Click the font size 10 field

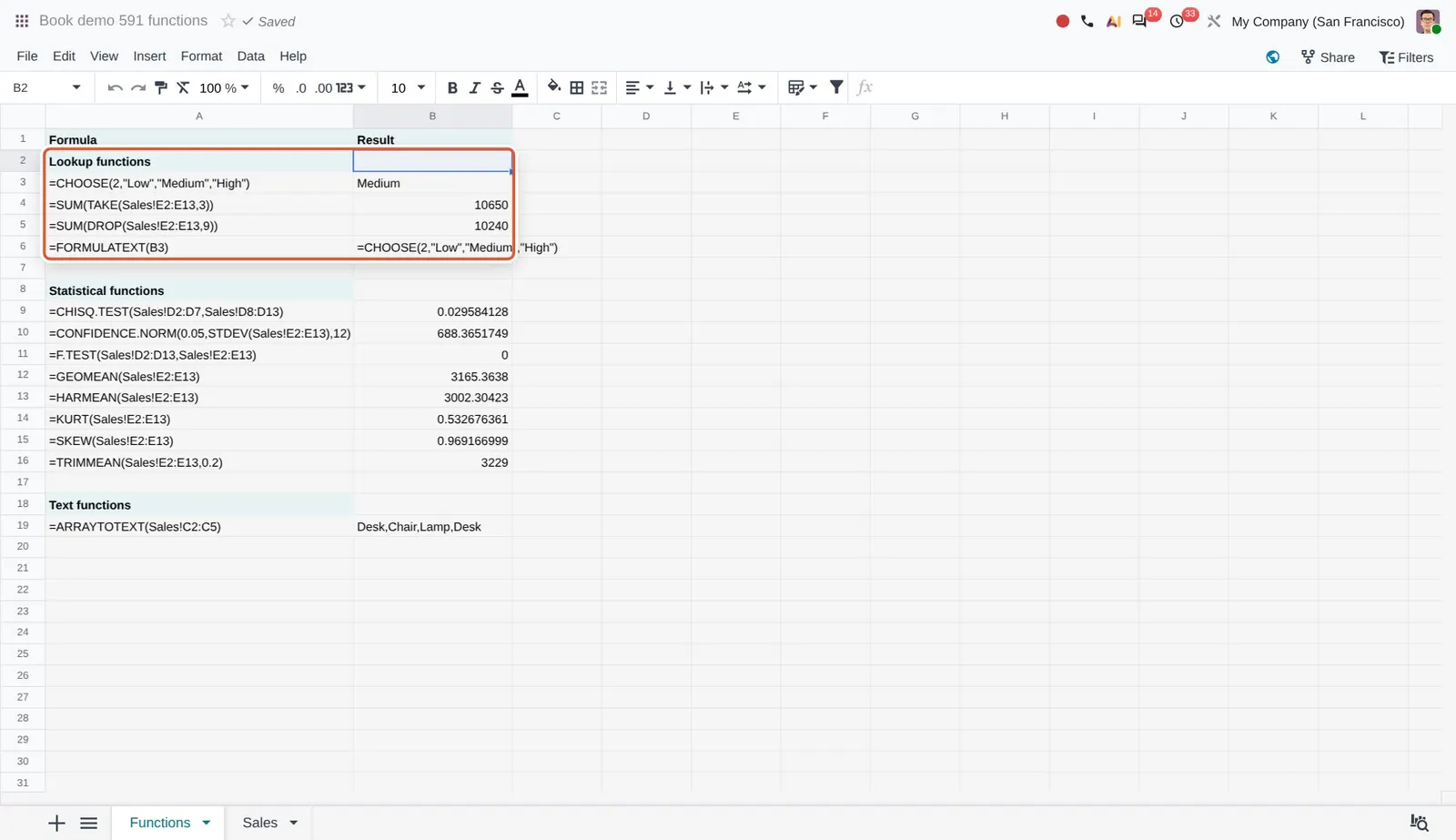tap(399, 87)
